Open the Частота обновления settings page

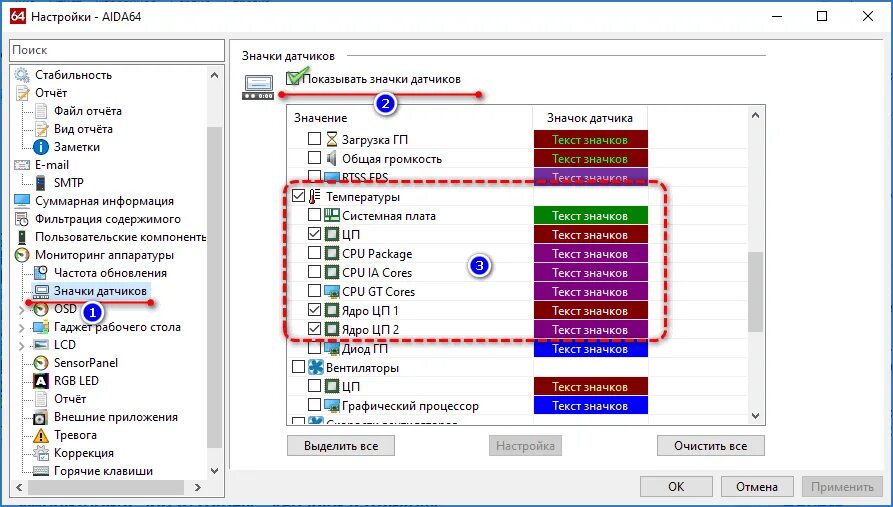tap(110, 273)
